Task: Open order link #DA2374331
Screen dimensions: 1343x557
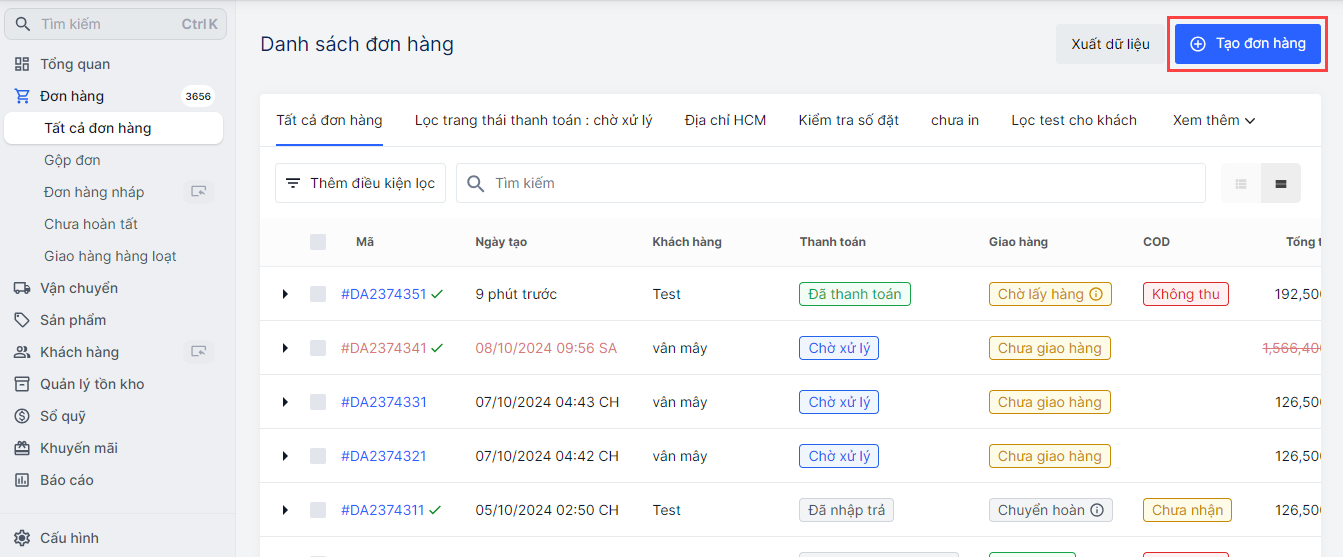Action: pos(384,402)
